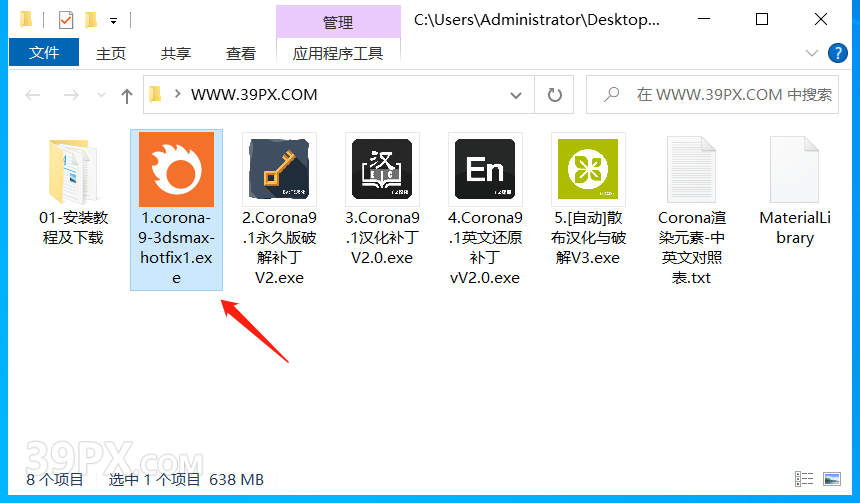This screenshot has height=503, width=860.
Task: Switch to details view in status bar
Action: pos(804,479)
